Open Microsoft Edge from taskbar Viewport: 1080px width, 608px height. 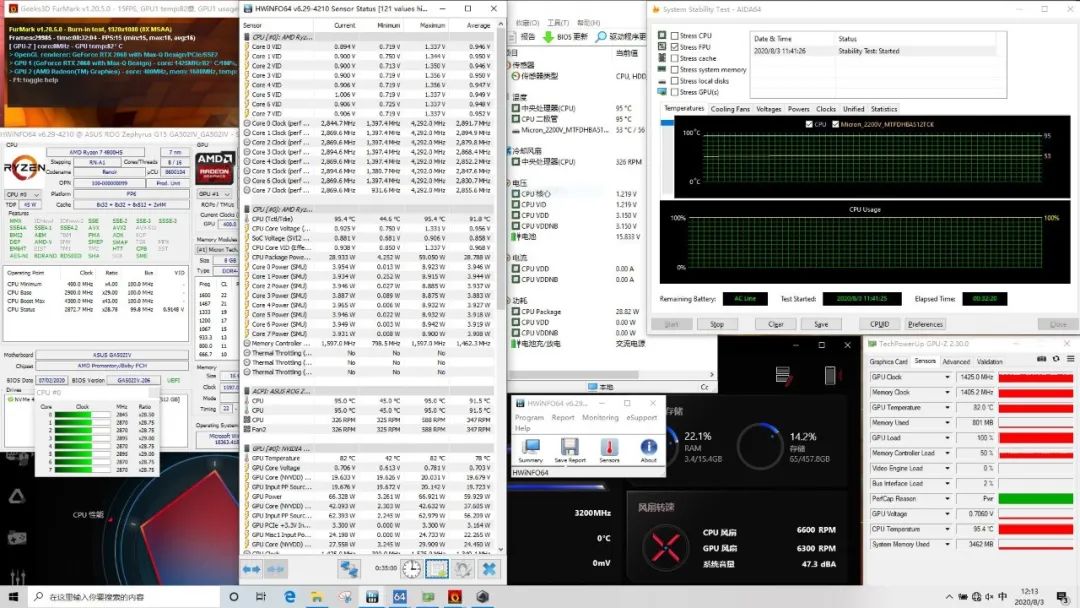tap(289, 596)
